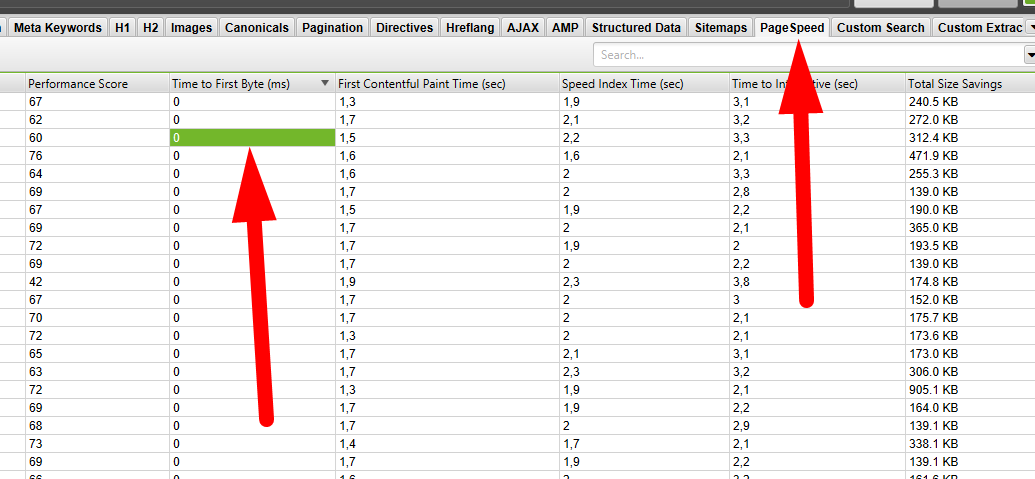Viewport: 1035px width, 479px height.
Task: Click the Performance Score value 73
Action: tap(97, 443)
